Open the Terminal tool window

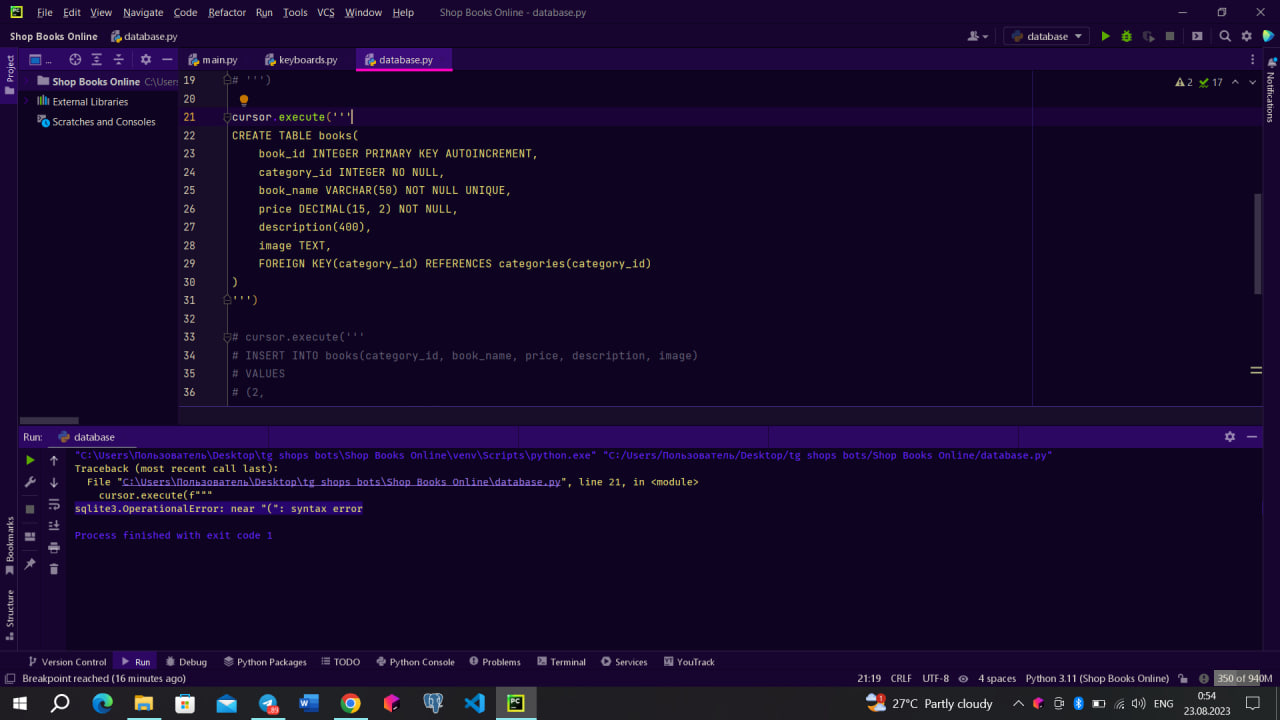point(560,662)
